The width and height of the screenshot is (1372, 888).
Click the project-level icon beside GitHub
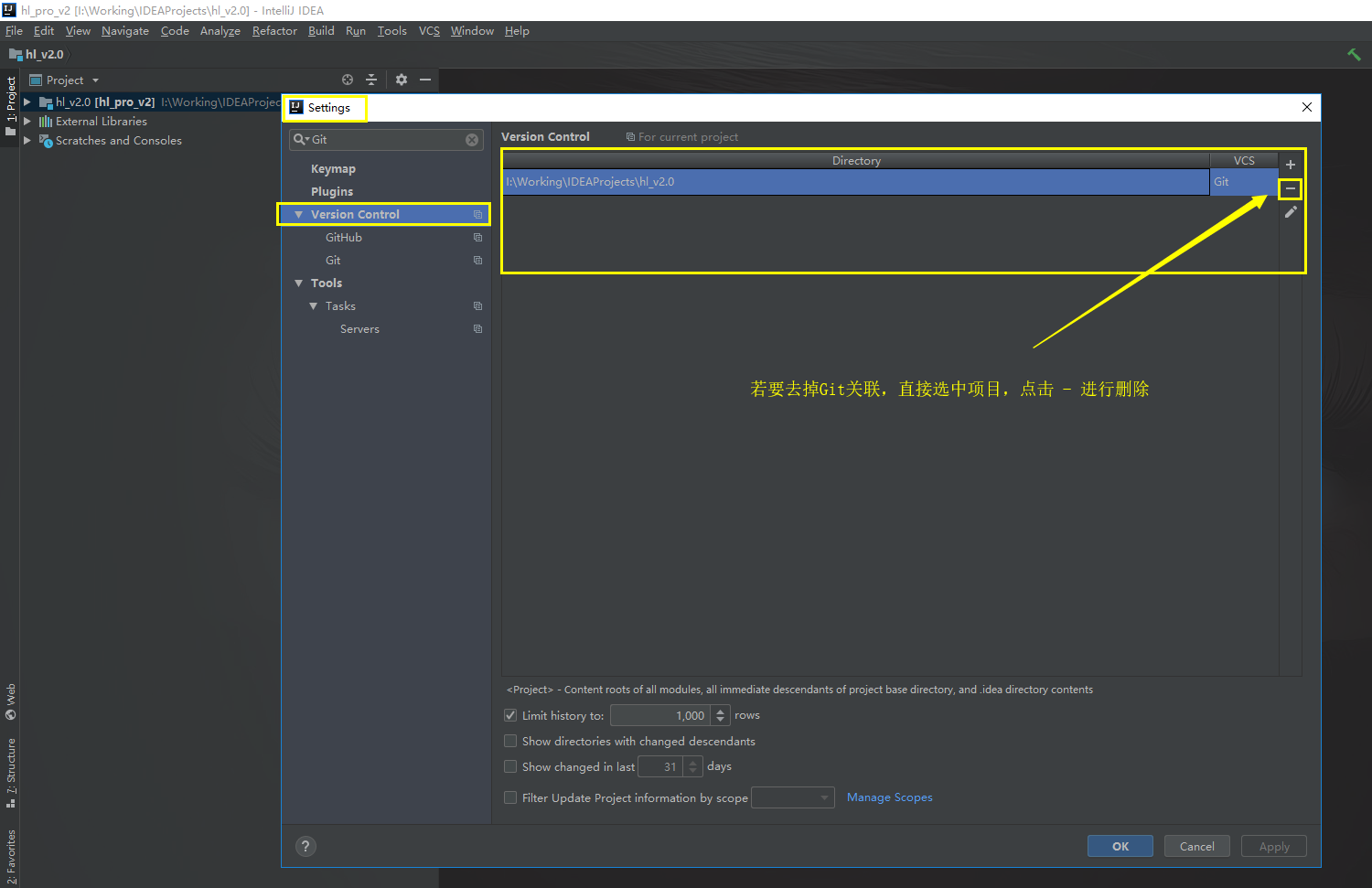click(477, 238)
